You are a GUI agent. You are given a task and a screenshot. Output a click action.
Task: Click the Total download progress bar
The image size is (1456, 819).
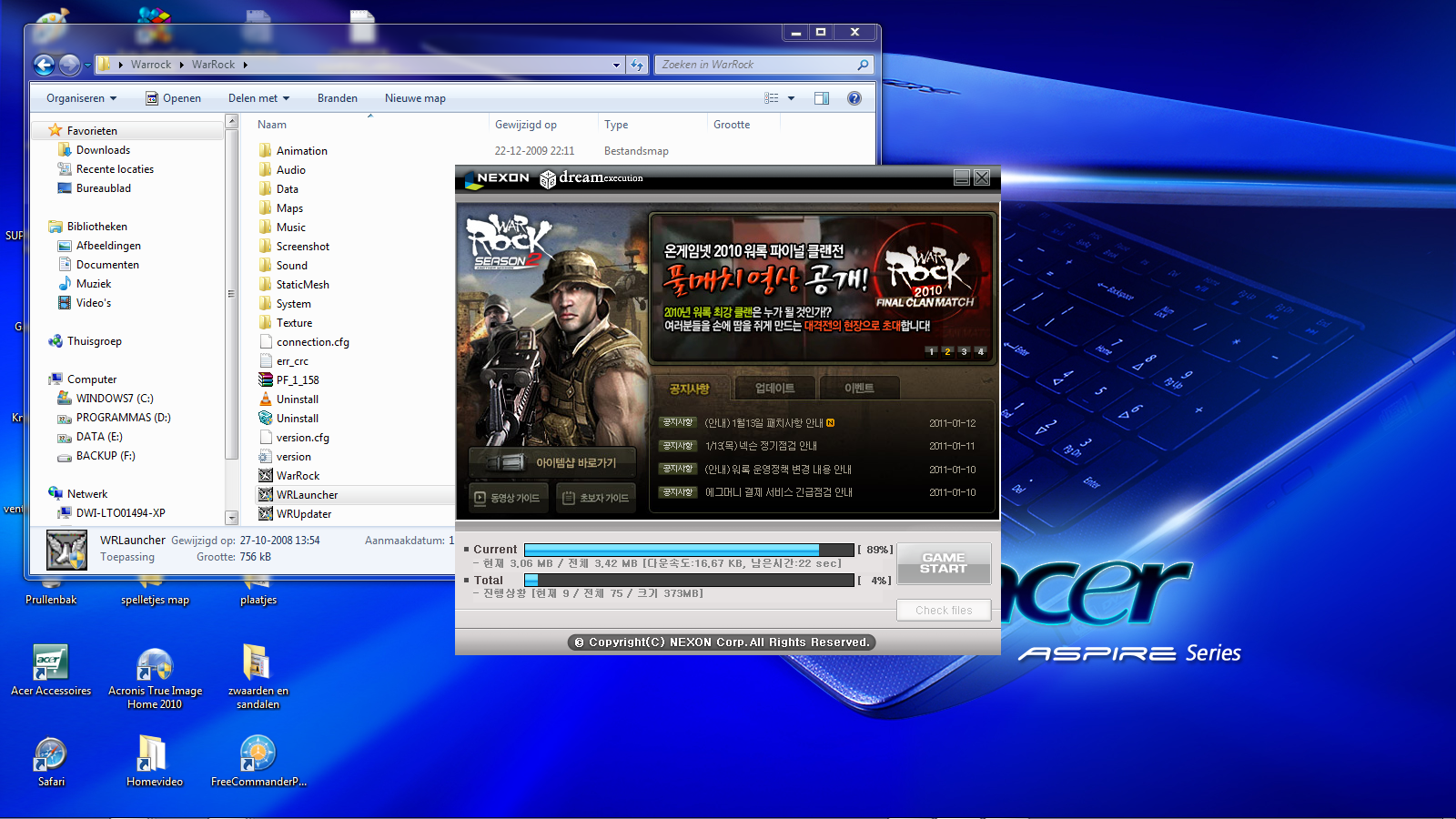point(690,580)
